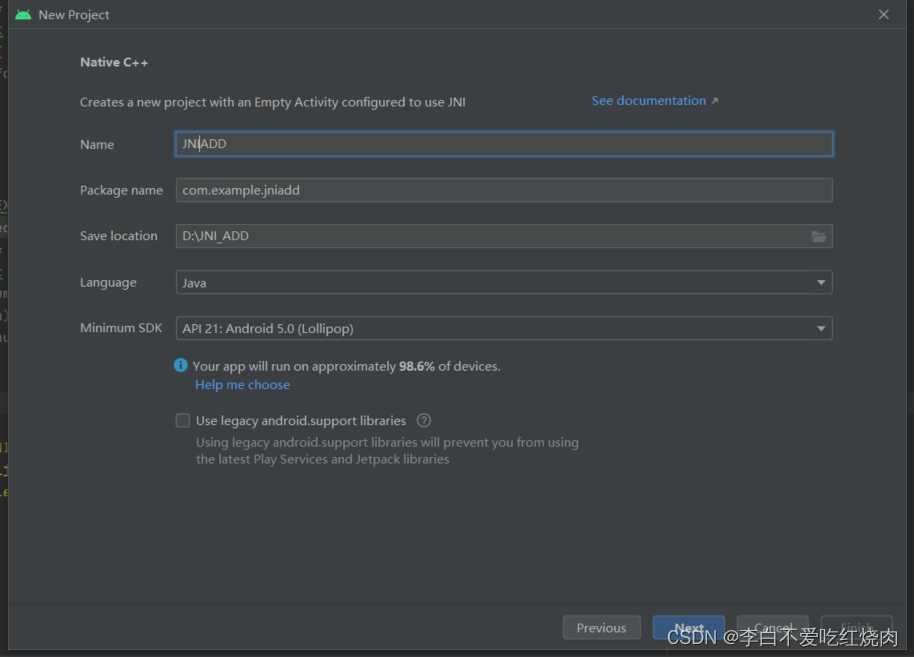914x657 pixels.
Task: Open the folder browse icon for Save location
Action: [819, 237]
